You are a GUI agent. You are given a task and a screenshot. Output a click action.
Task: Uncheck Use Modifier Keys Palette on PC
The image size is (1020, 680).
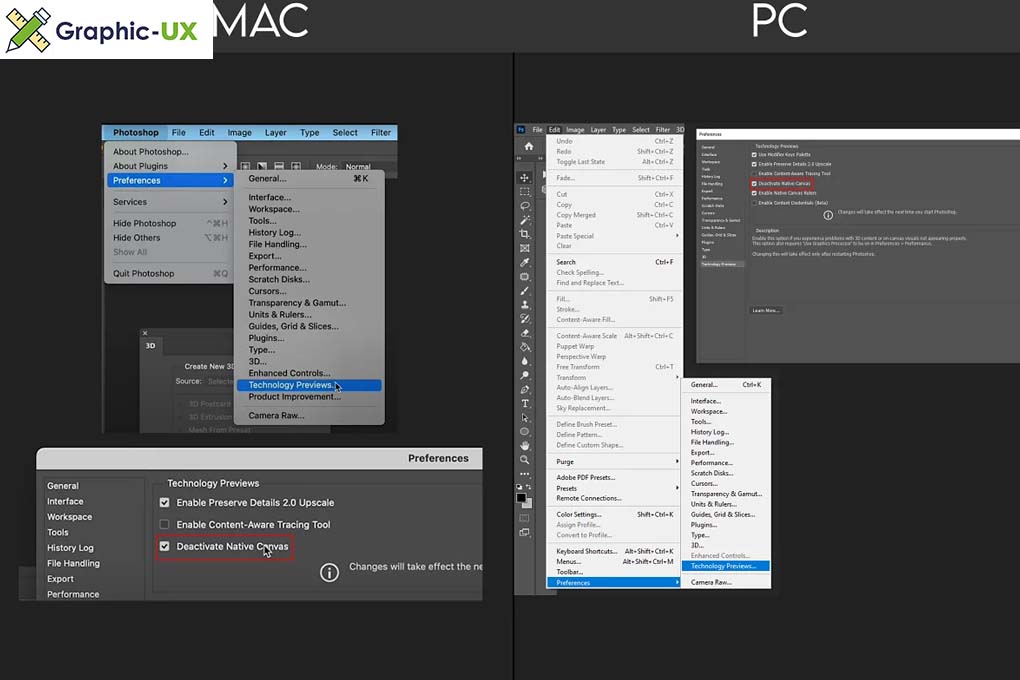pos(753,155)
